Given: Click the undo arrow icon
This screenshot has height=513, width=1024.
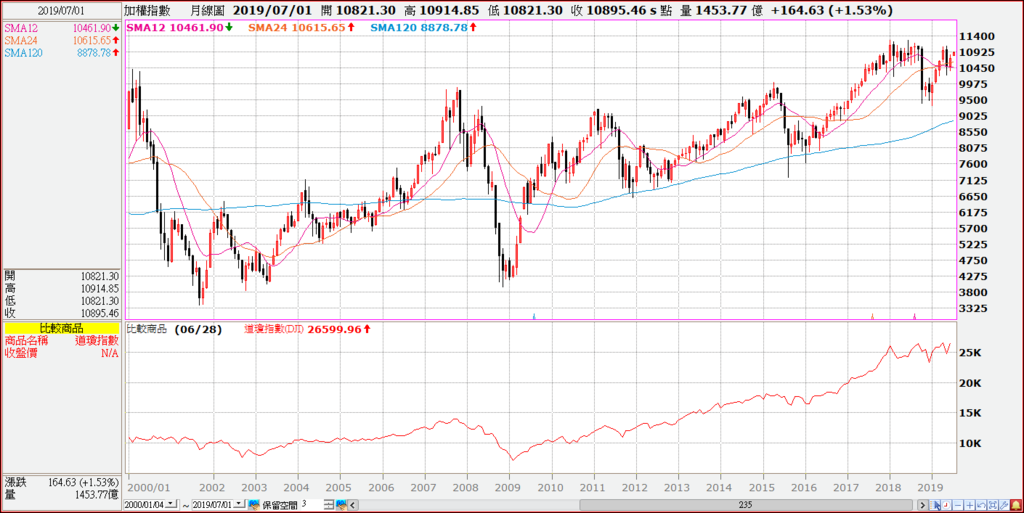Looking at the screenshot, I should click(x=982, y=505).
